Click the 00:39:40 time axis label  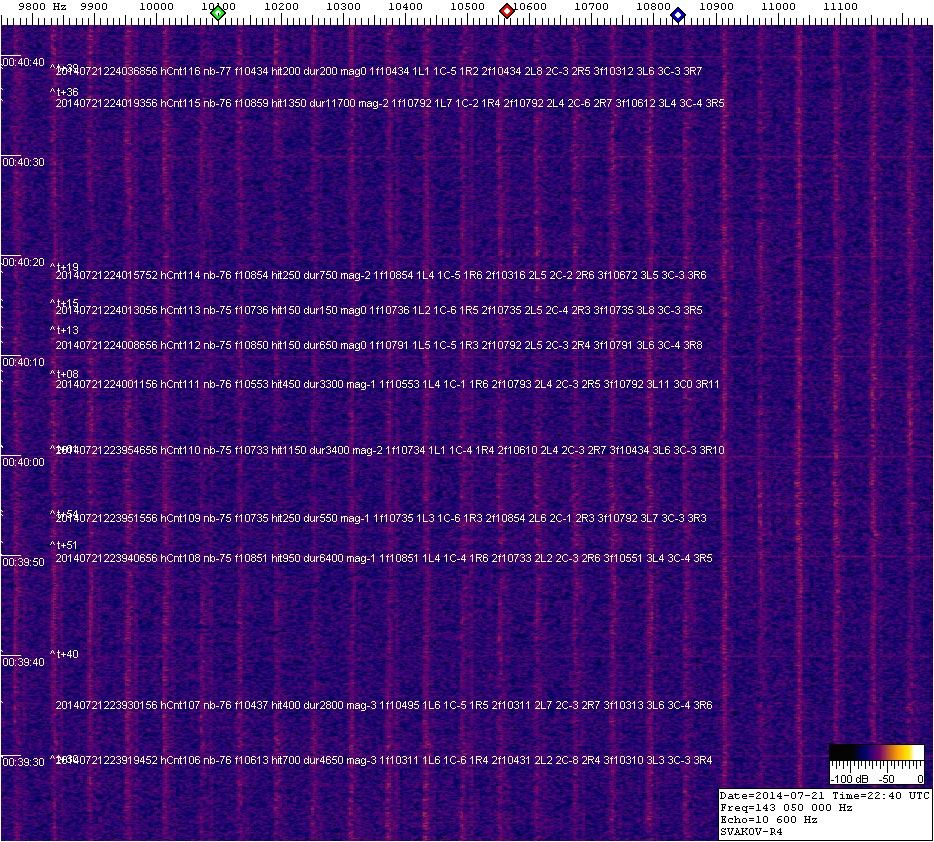click(23, 662)
